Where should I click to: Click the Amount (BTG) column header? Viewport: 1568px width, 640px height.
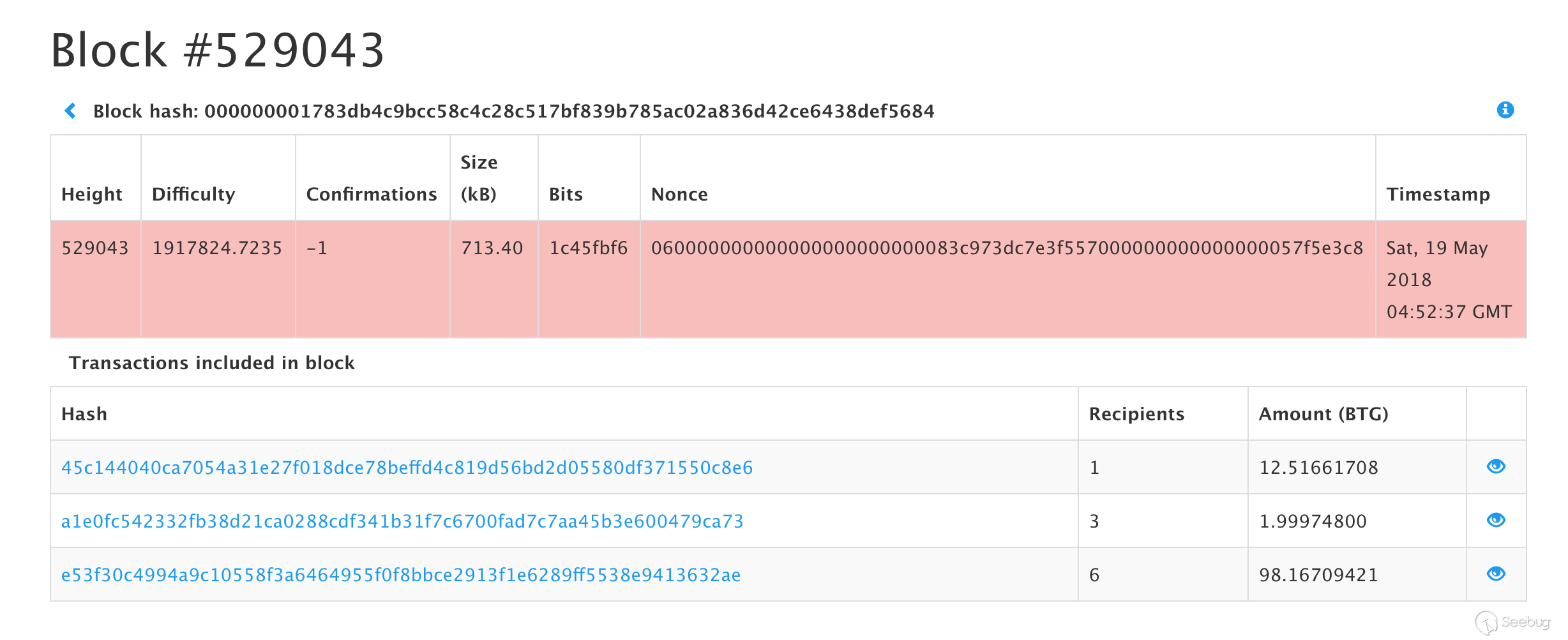(x=1323, y=414)
